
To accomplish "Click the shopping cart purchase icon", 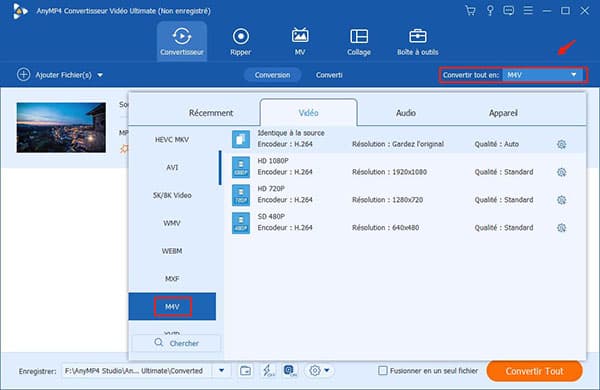I will pos(470,11).
